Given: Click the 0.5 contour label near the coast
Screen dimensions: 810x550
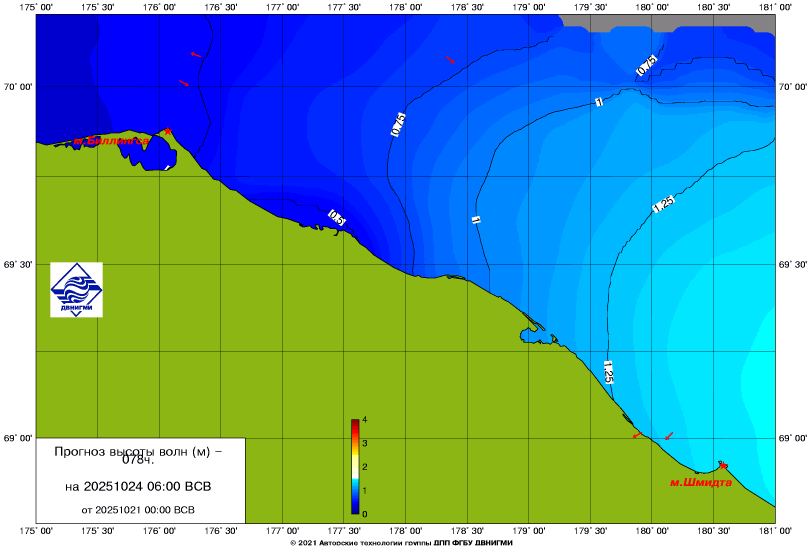Looking at the screenshot, I should tap(337, 217).
